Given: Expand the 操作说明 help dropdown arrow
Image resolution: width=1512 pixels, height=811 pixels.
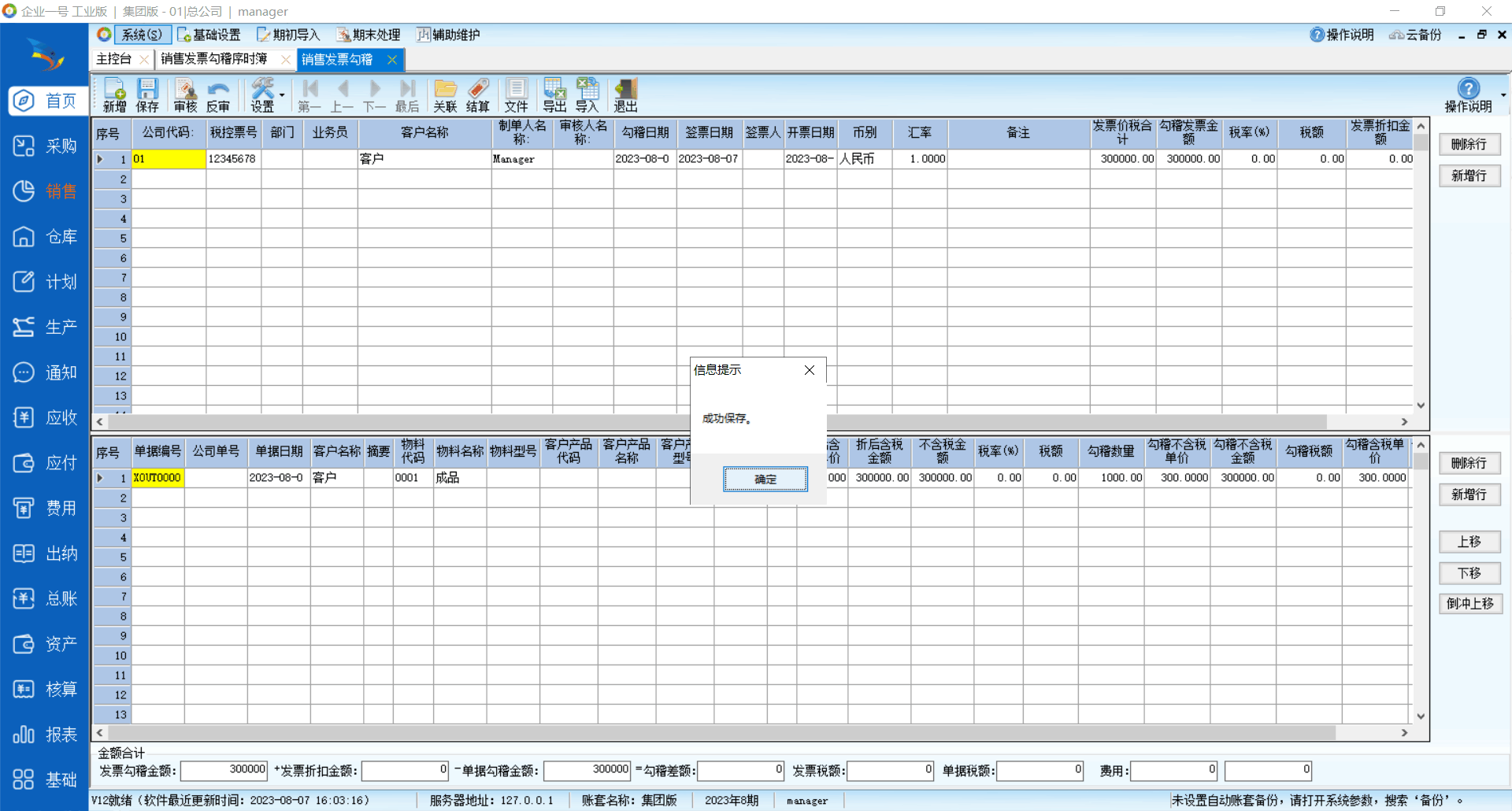Looking at the screenshot, I should point(1503,95).
